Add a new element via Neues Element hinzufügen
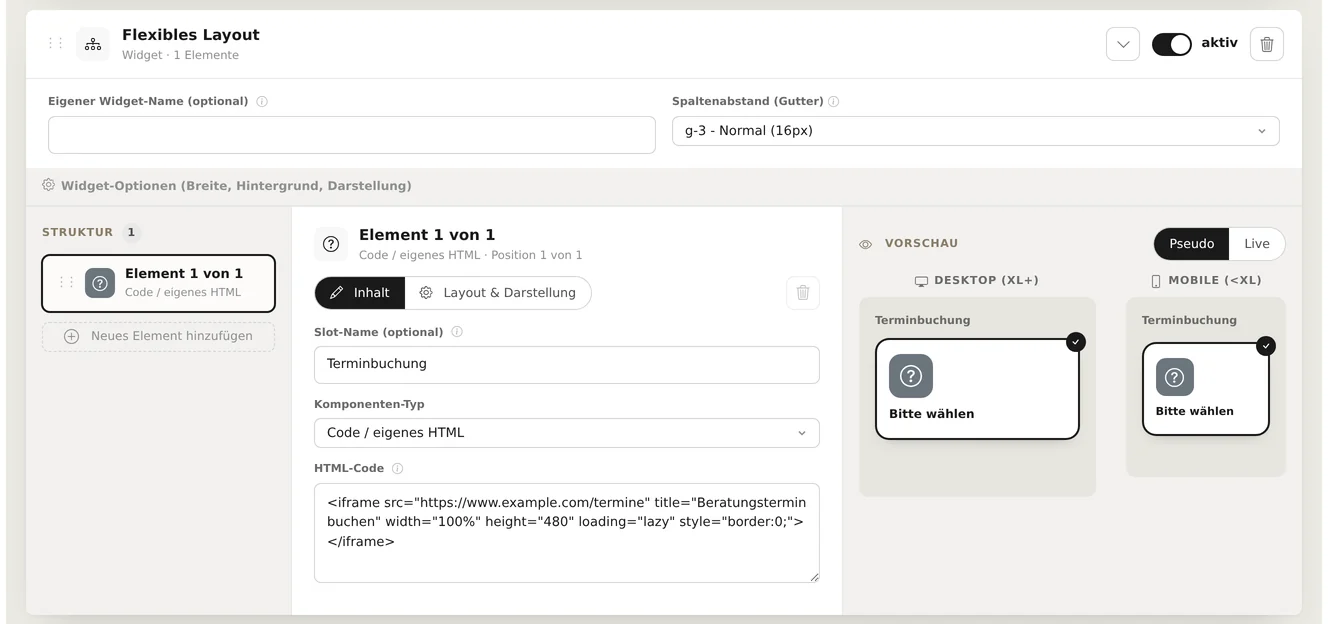The height and width of the screenshot is (624, 1328). (x=159, y=336)
